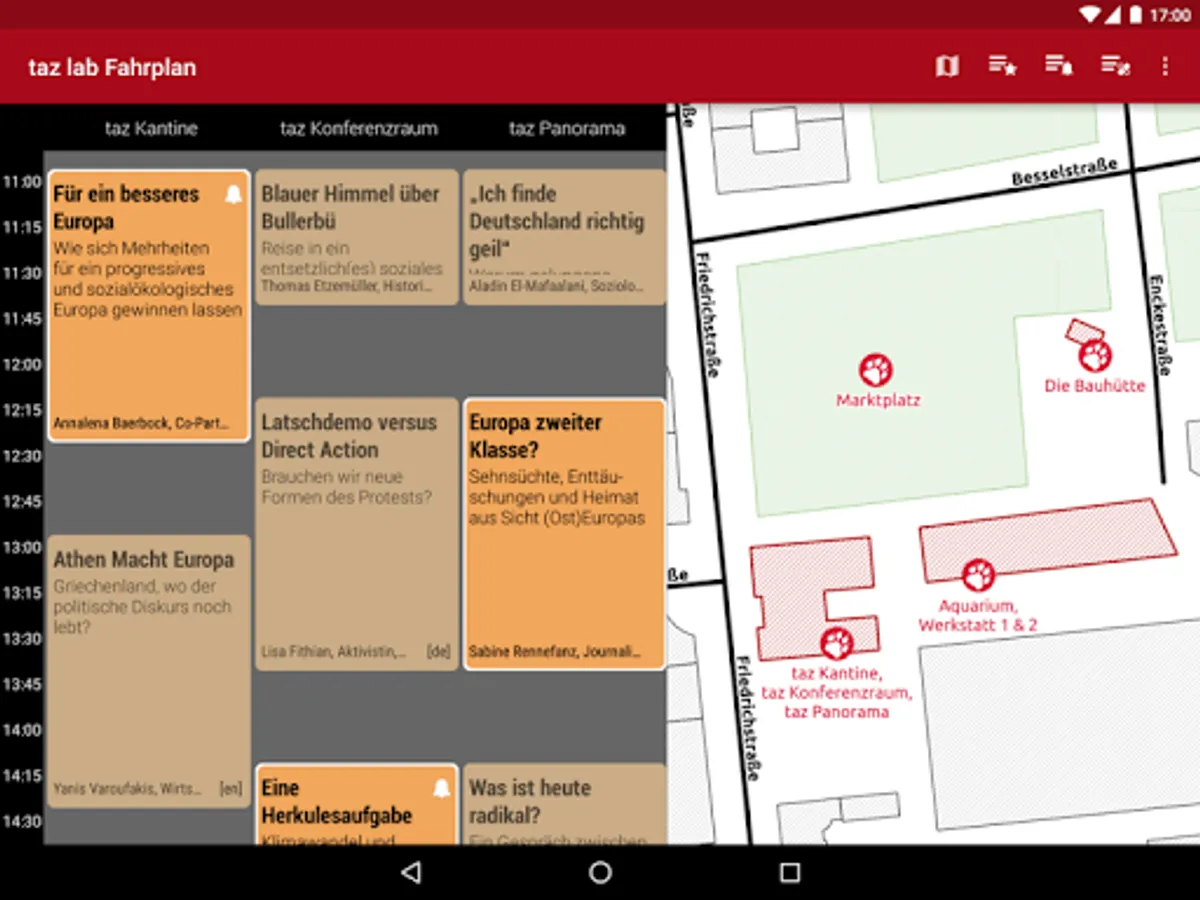
Task: Tap the Android home button
Action: (600, 872)
